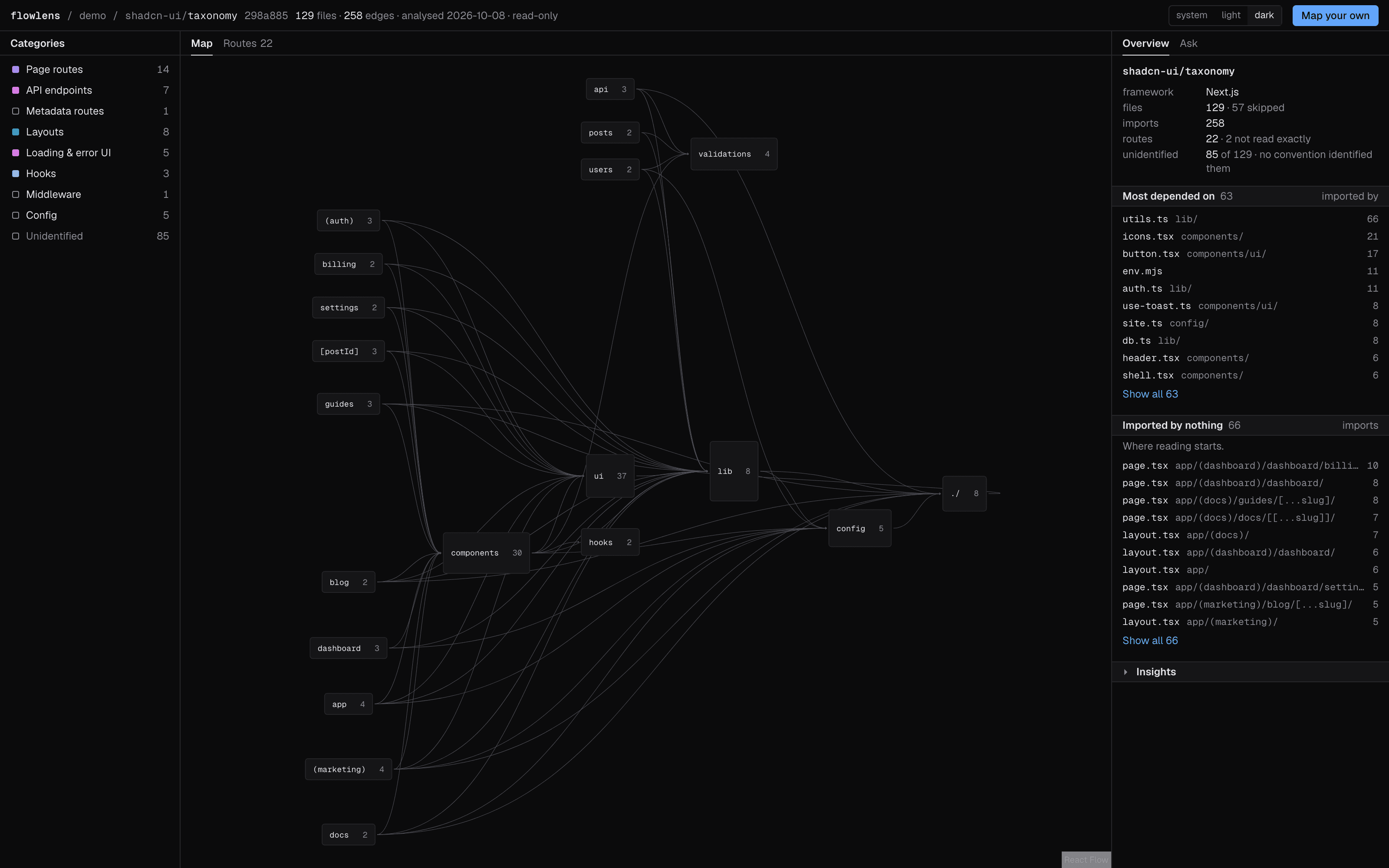Select the Overview tab
This screenshot has height=868, width=1389.
pos(1145,44)
